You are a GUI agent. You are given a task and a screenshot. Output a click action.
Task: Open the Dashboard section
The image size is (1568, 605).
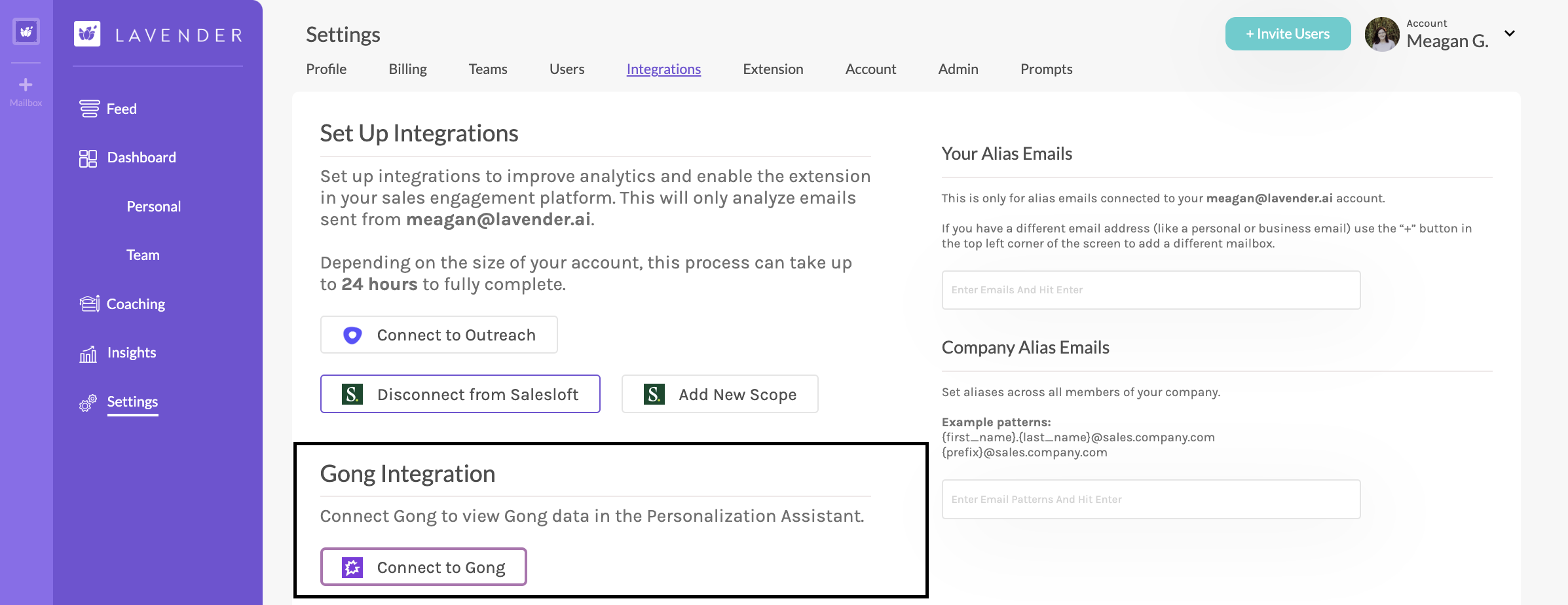coord(141,157)
